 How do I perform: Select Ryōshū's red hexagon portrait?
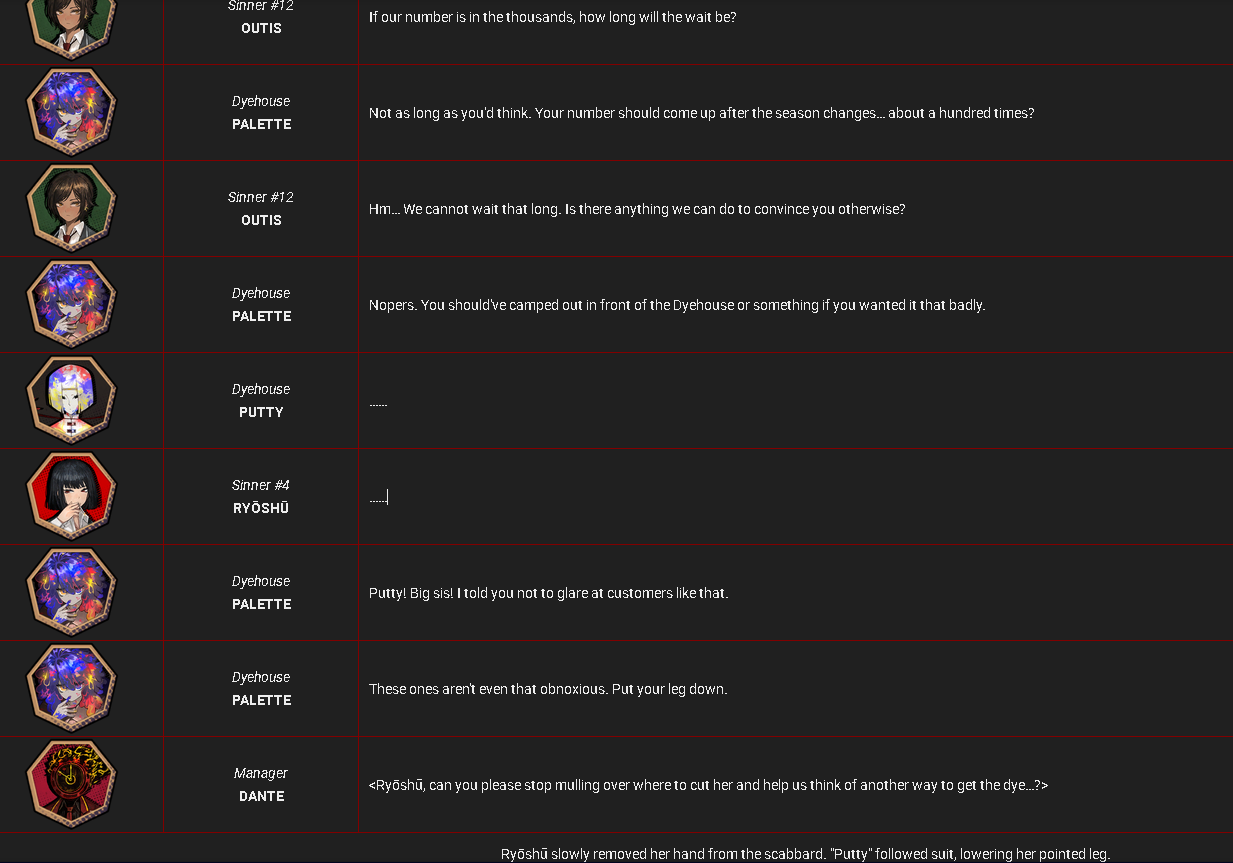(x=71, y=497)
